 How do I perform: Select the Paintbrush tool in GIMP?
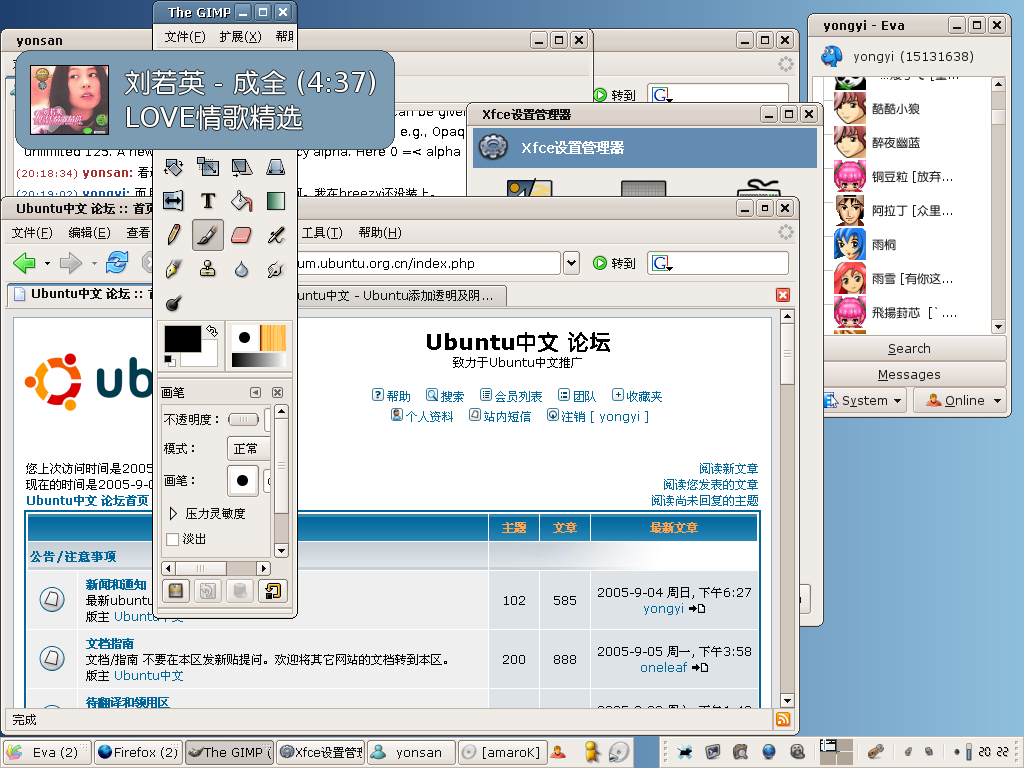[208, 235]
